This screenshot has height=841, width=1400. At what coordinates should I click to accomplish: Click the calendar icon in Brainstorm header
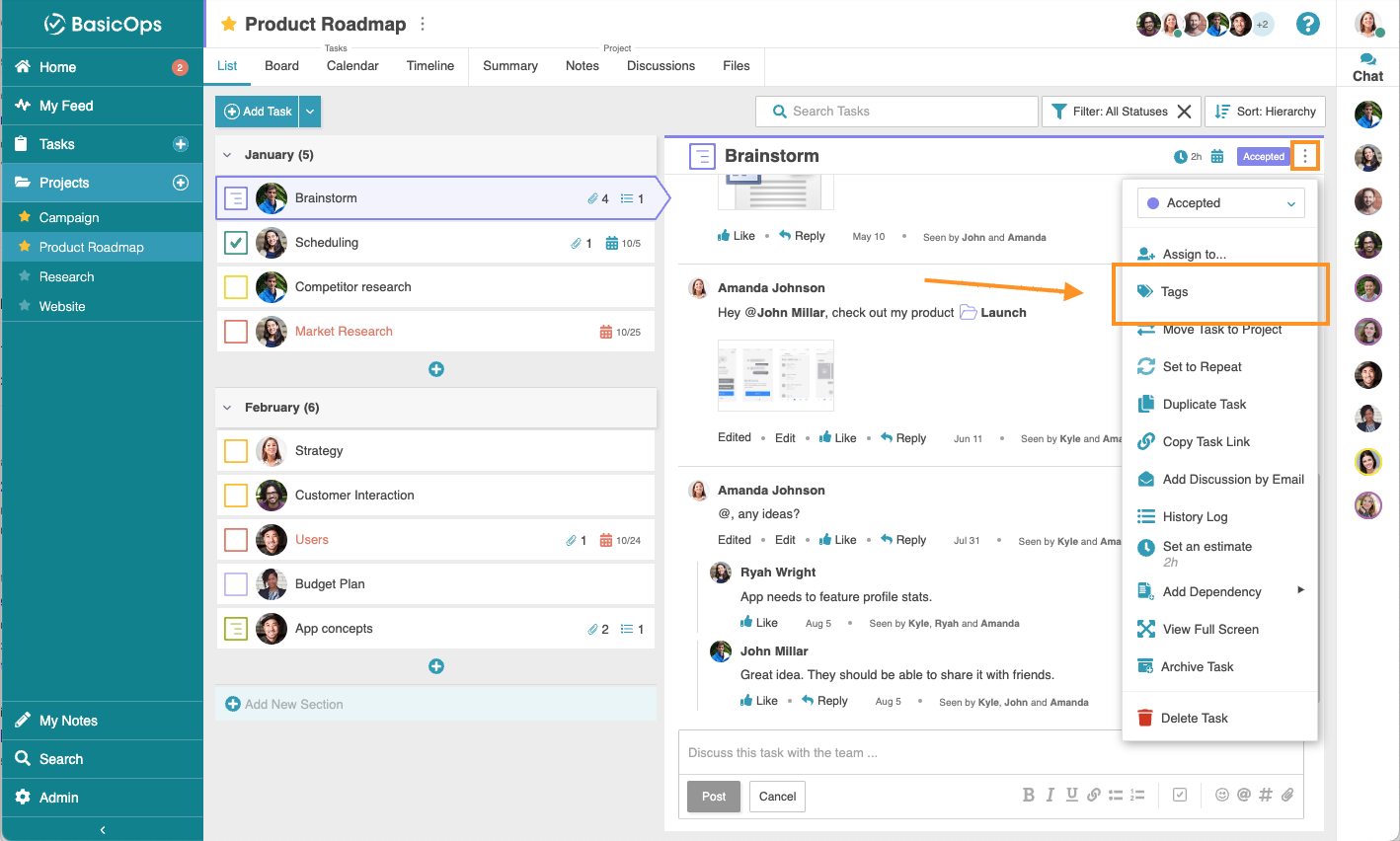(1217, 156)
